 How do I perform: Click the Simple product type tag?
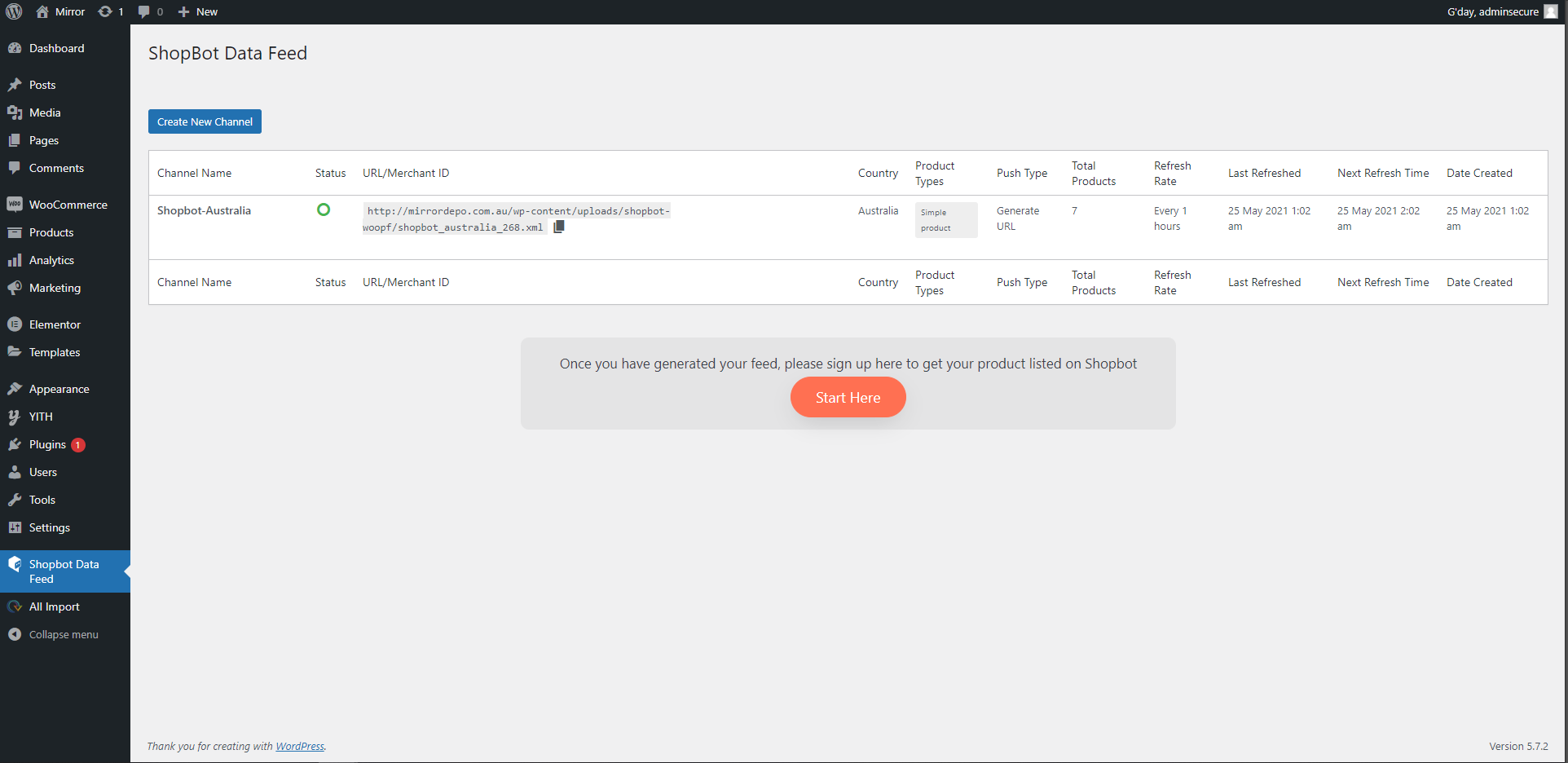[x=945, y=220]
